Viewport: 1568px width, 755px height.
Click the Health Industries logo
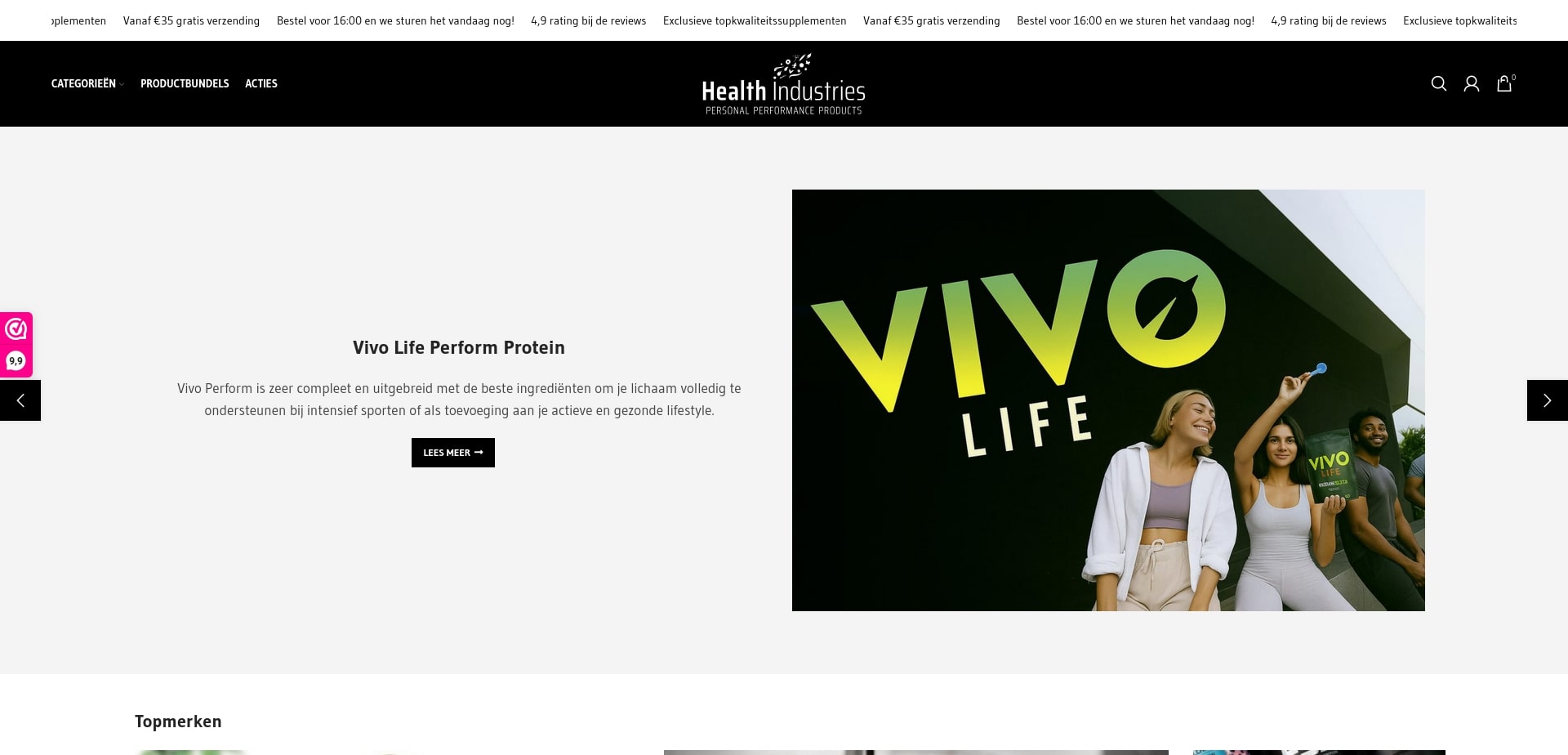tap(784, 84)
